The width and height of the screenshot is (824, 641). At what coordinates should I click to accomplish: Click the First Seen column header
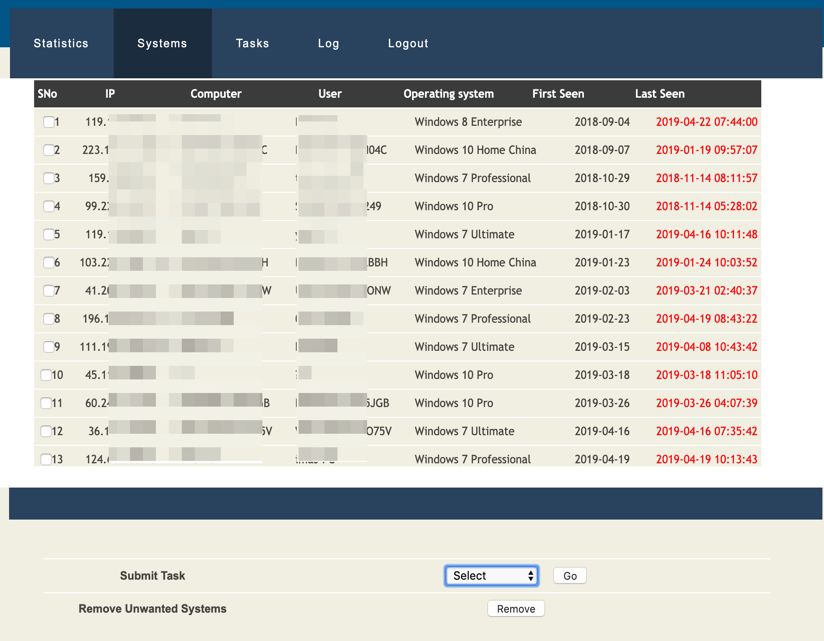558,94
